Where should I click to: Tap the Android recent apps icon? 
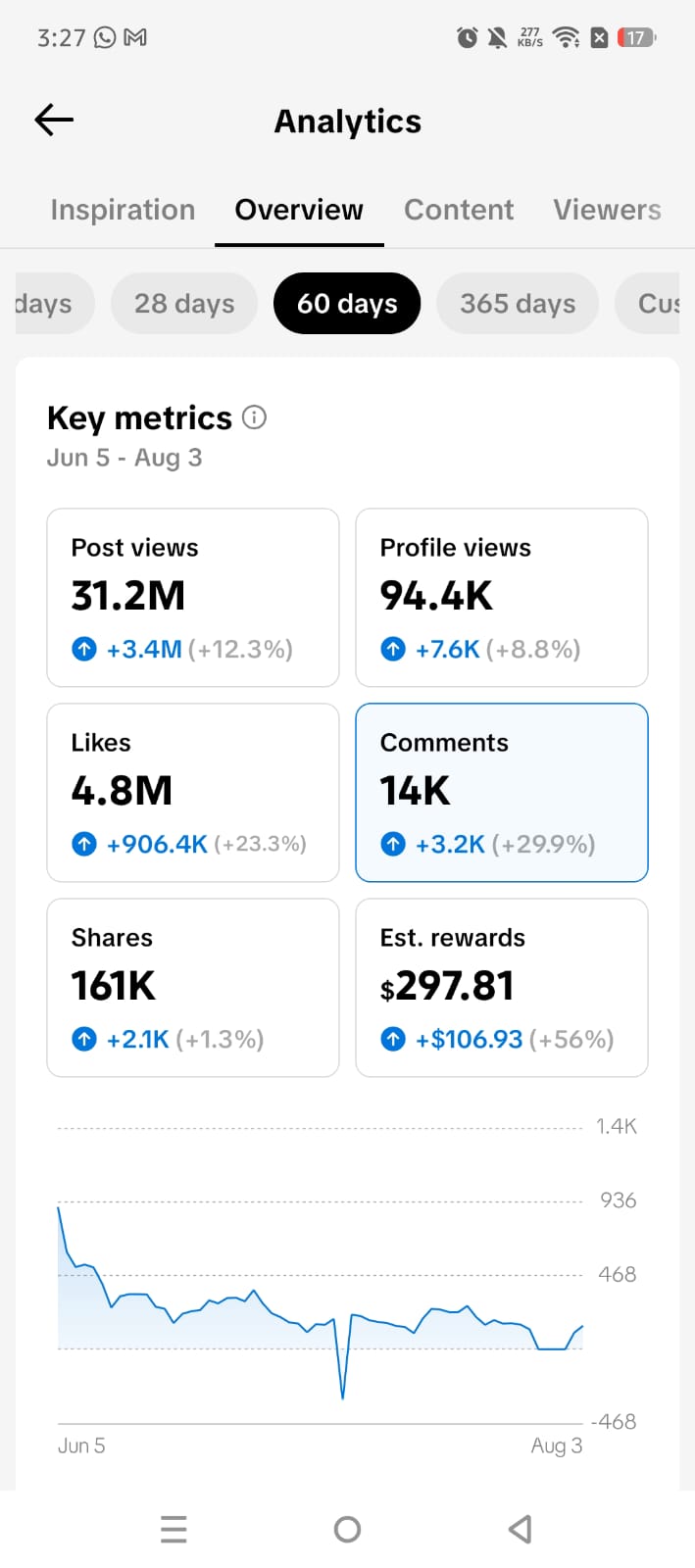174,1529
